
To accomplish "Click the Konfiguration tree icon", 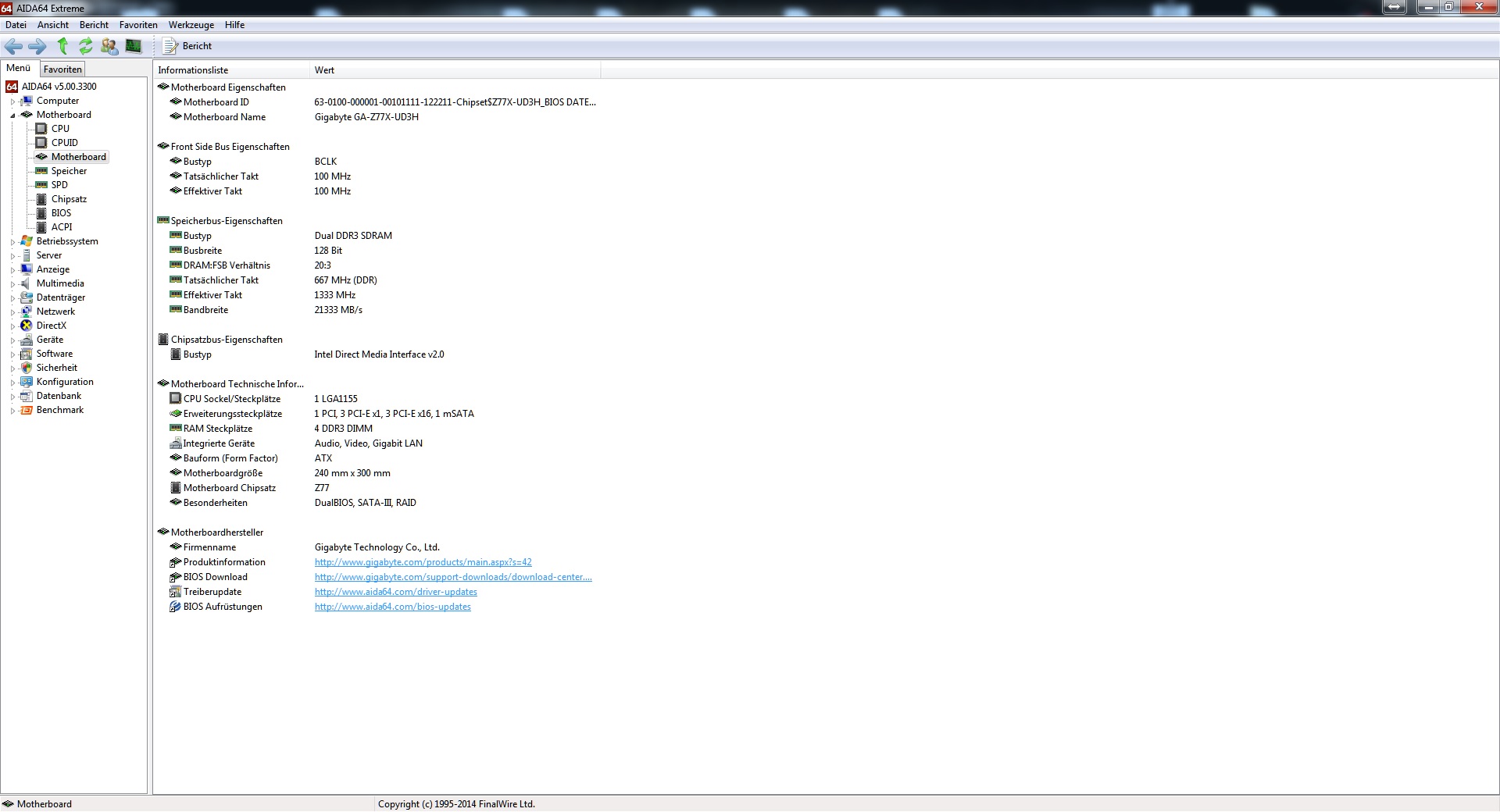I will 27,382.
